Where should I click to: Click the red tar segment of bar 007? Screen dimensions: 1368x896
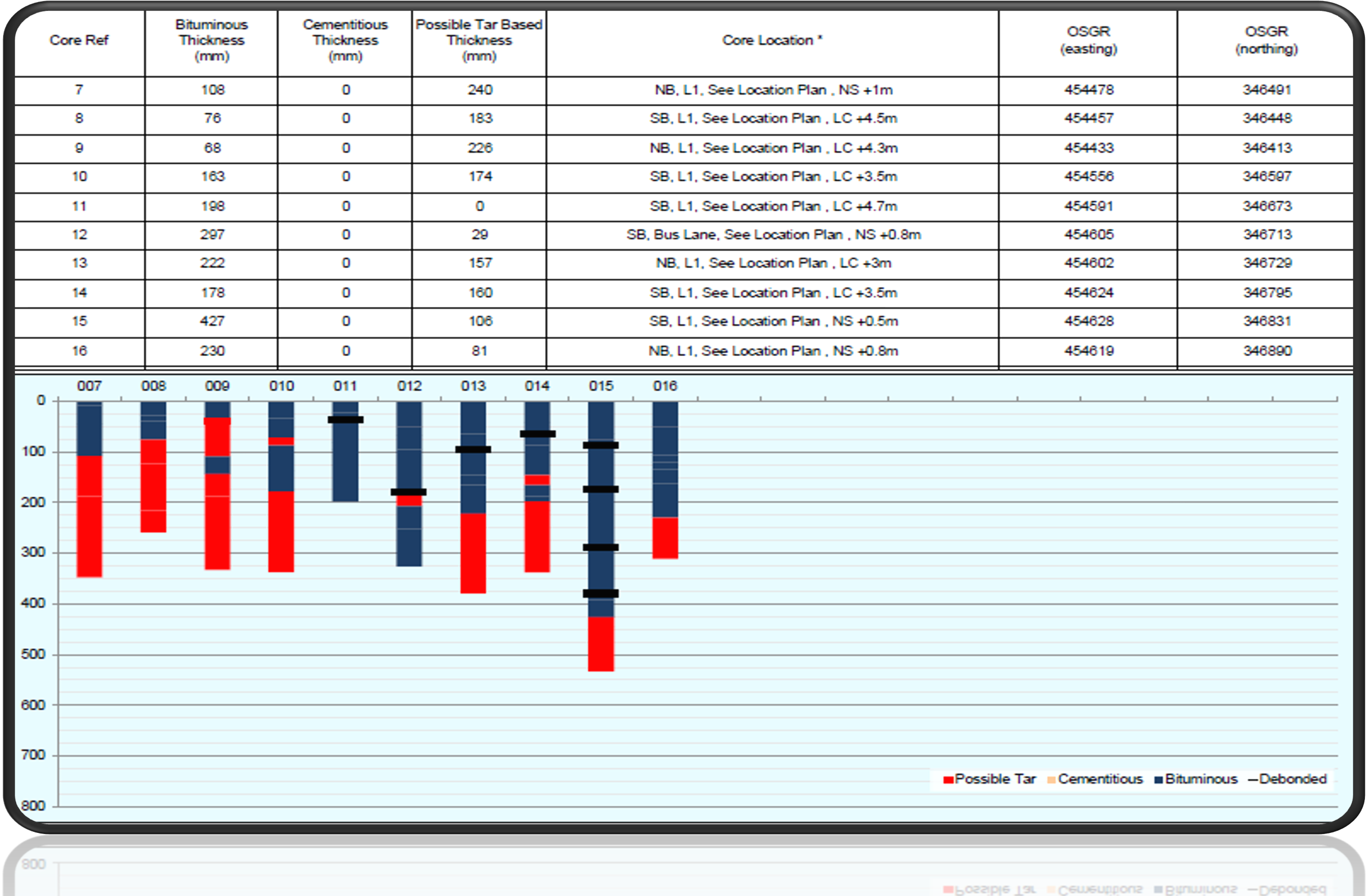tap(89, 517)
